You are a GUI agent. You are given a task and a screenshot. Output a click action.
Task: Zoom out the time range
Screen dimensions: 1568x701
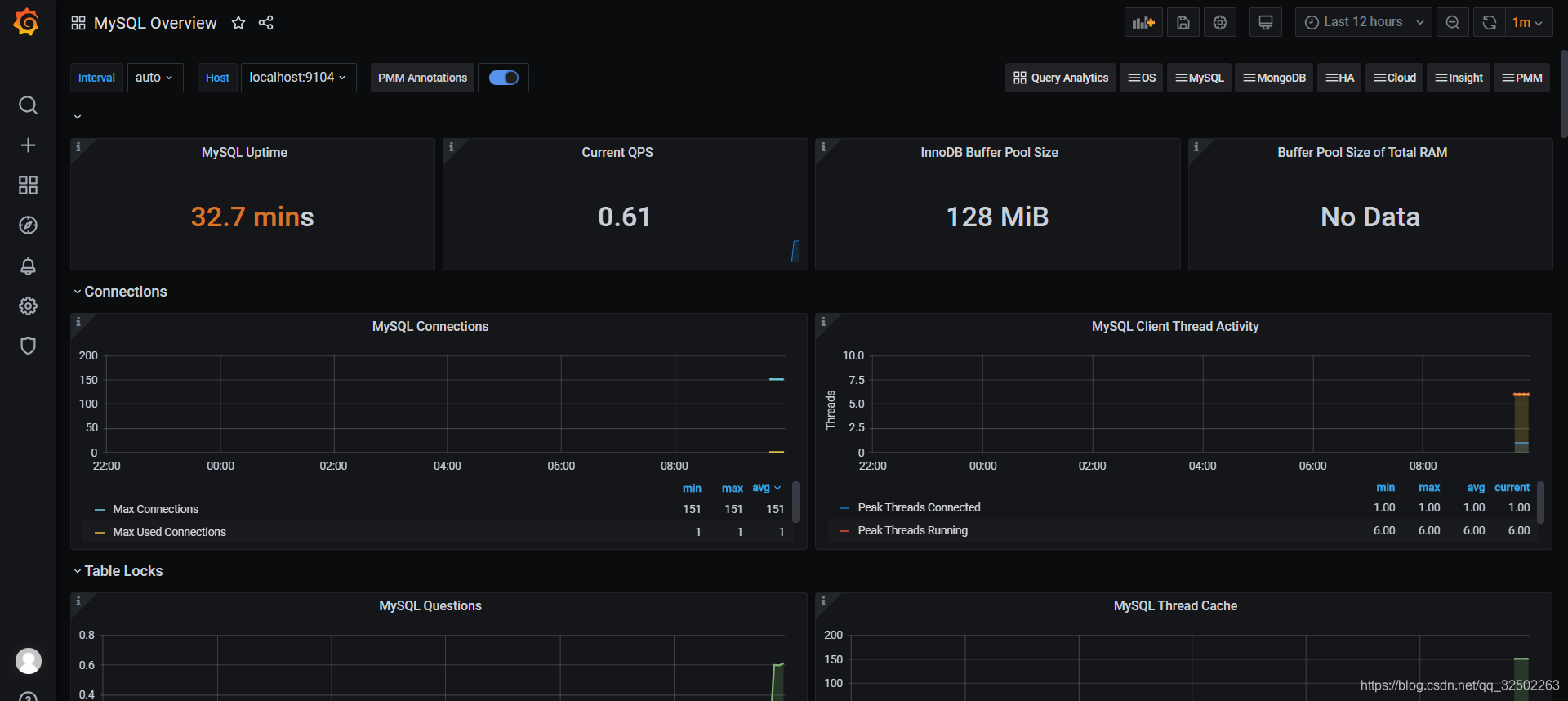(x=1453, y=22)
